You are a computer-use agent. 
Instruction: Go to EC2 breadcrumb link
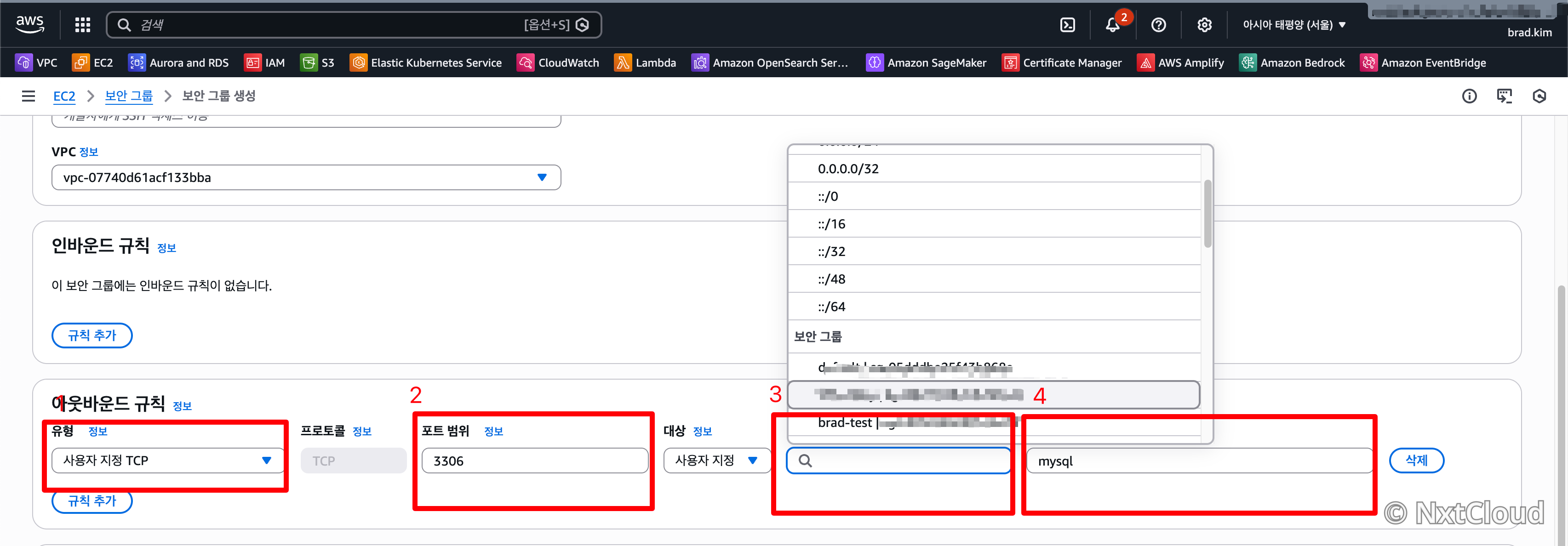(64, 96)
